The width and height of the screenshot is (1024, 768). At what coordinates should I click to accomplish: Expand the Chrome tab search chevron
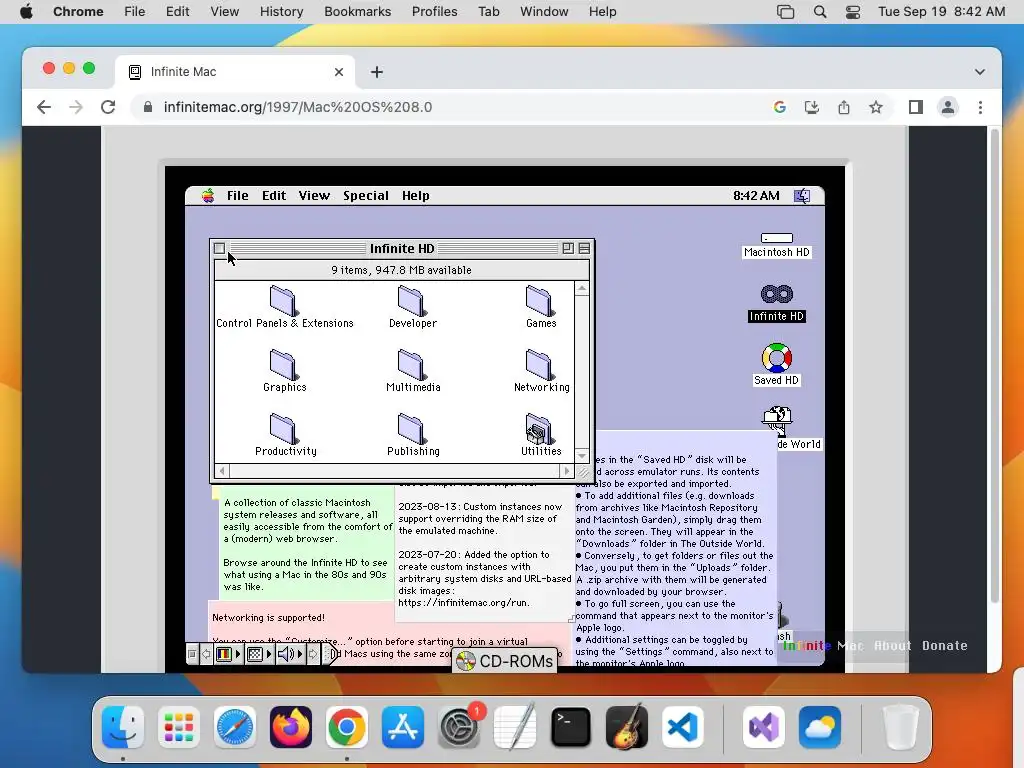point(980,72)
